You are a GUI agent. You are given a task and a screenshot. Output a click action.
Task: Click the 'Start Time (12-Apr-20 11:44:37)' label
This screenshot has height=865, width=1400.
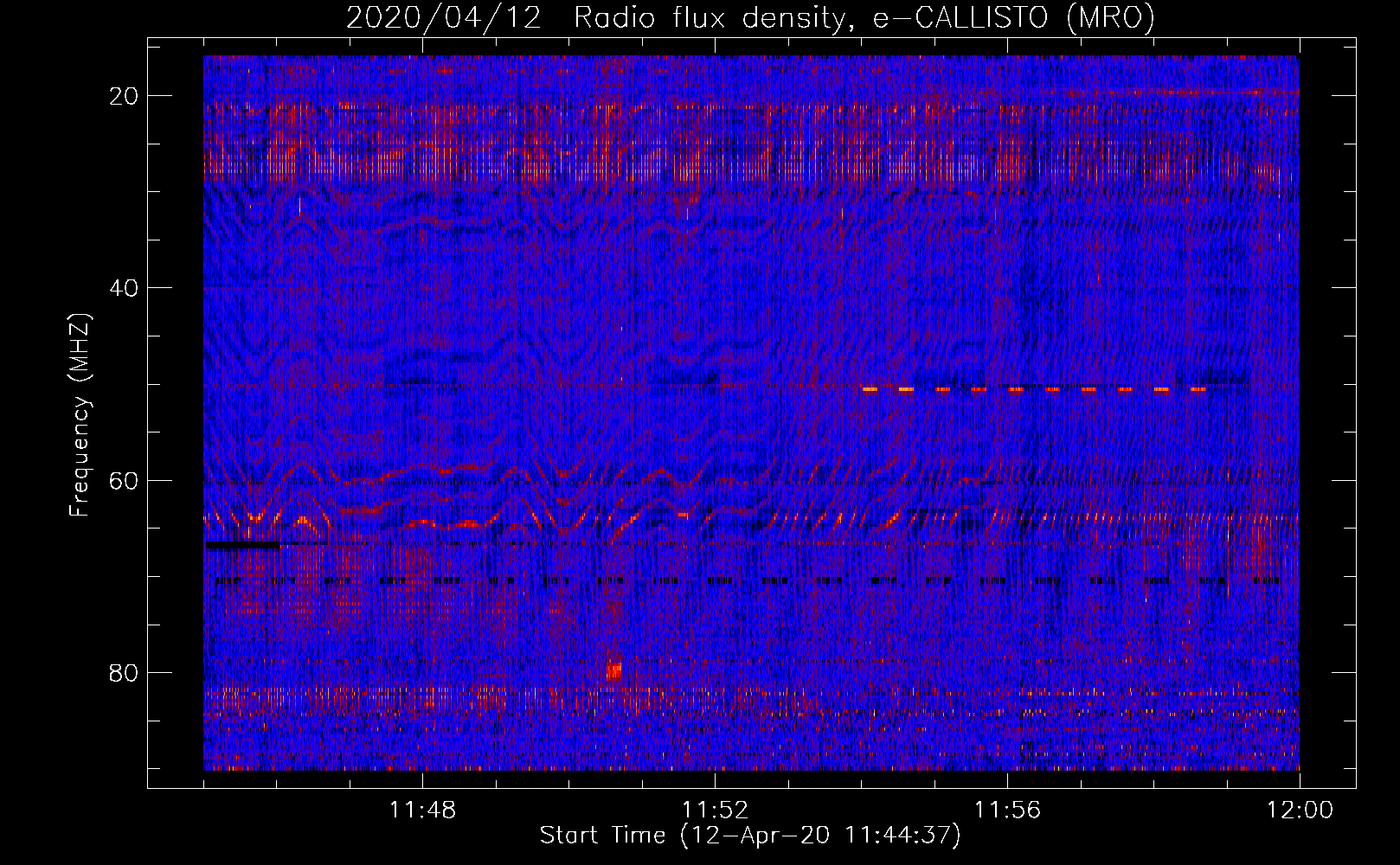click(x=750, y=836)
